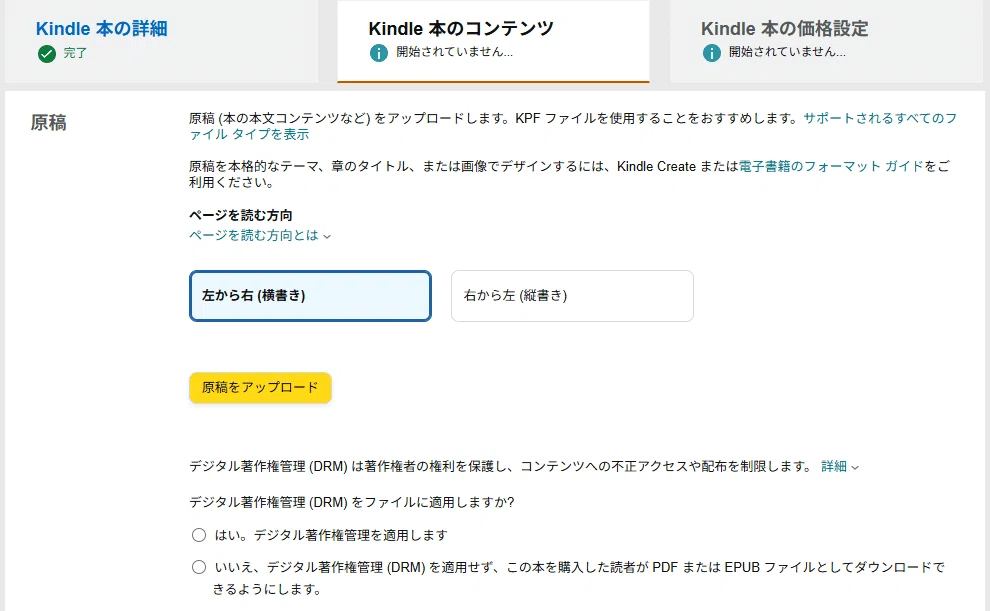Viewport: 990px width, 611px height.
Task: Choose 左から右 (横書き) reading direction
Action: pyautogui.click(x=310, y=296)
